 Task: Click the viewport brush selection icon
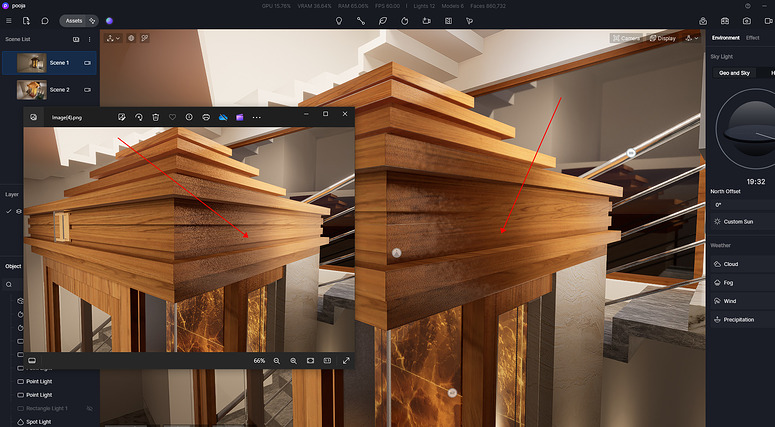point(144,38)
